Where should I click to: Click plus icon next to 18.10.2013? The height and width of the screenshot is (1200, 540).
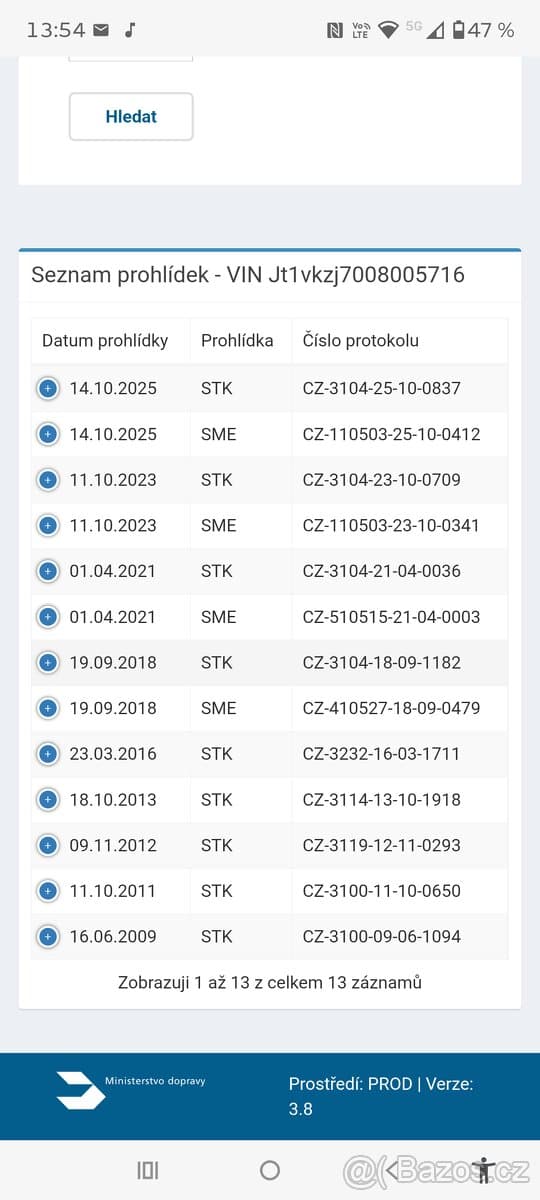[47, 800]
